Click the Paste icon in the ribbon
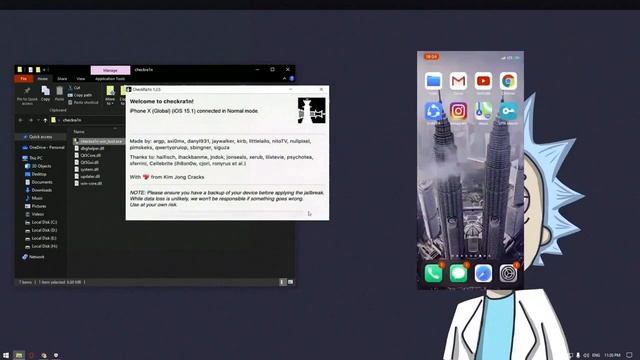 [60, 93]
